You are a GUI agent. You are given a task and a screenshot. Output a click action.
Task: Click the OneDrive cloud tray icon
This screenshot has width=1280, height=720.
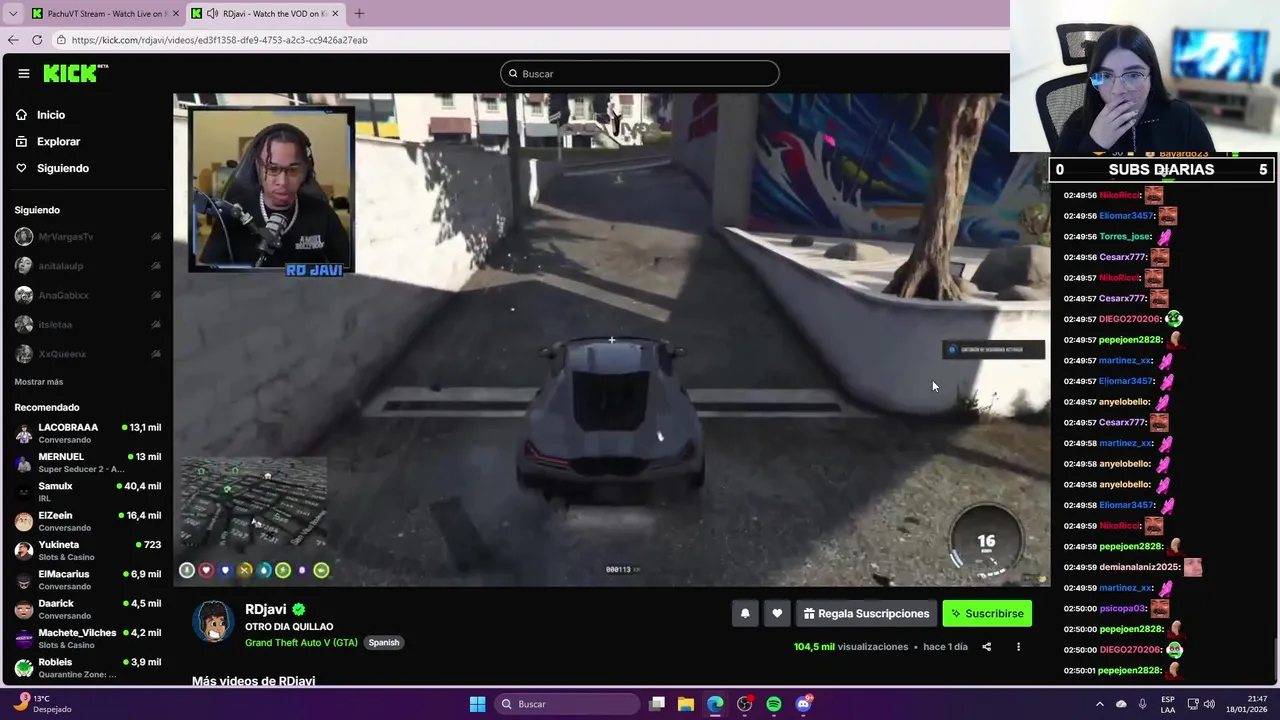click(x=1121, y=704)
